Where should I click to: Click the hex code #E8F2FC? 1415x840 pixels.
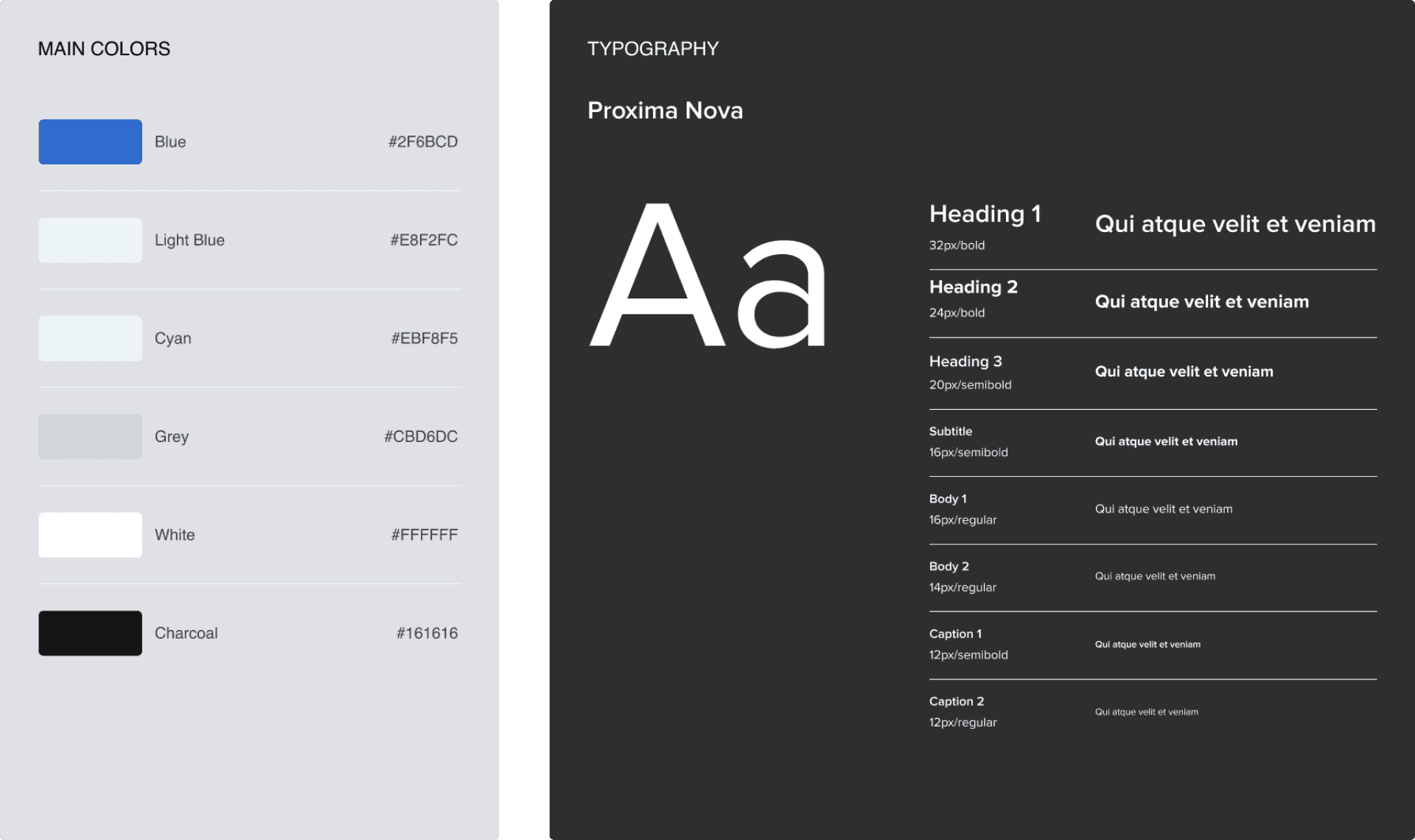422,239
